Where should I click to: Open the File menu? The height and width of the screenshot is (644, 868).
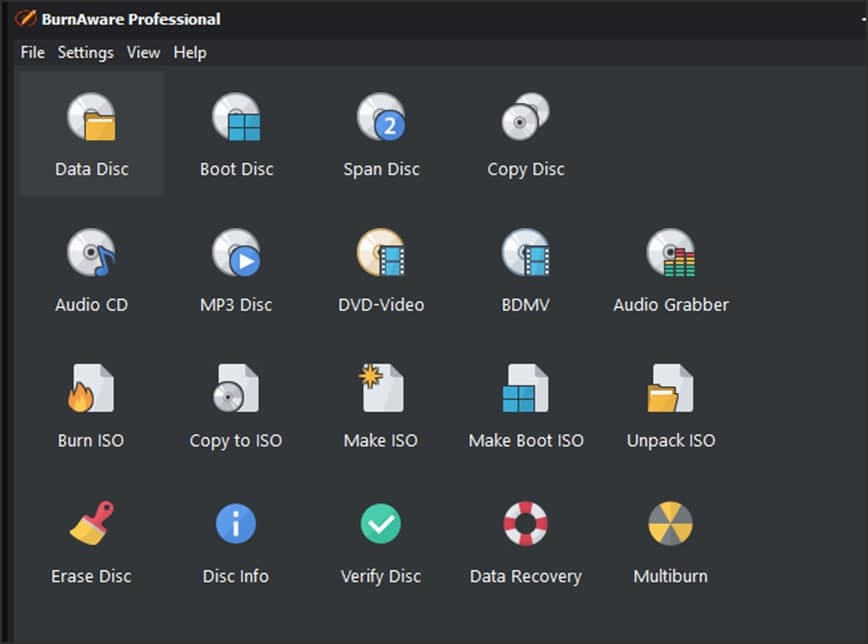tap(33, 52)
